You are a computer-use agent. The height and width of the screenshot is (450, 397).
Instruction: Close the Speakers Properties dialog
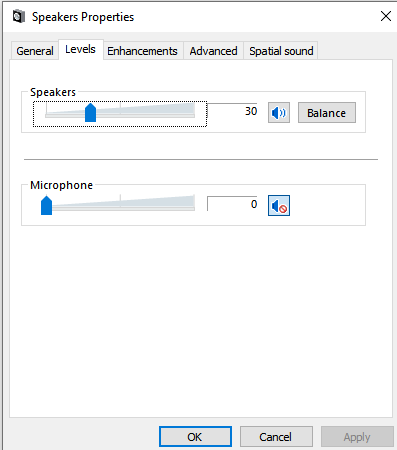point(386,16)
